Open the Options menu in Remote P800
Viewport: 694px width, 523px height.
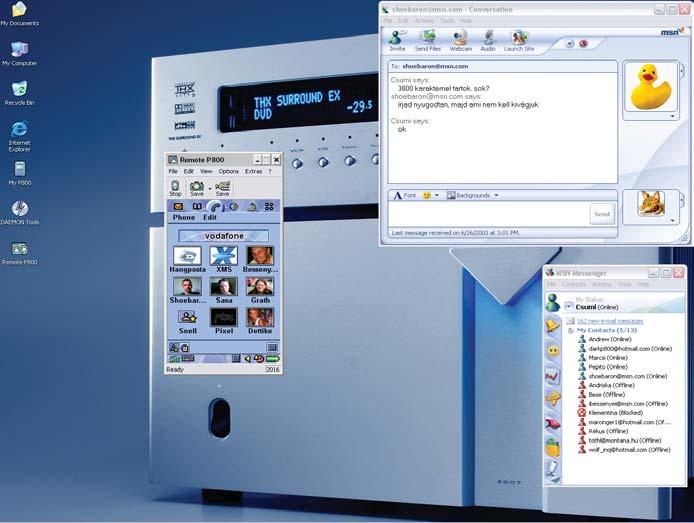(228, 171)
